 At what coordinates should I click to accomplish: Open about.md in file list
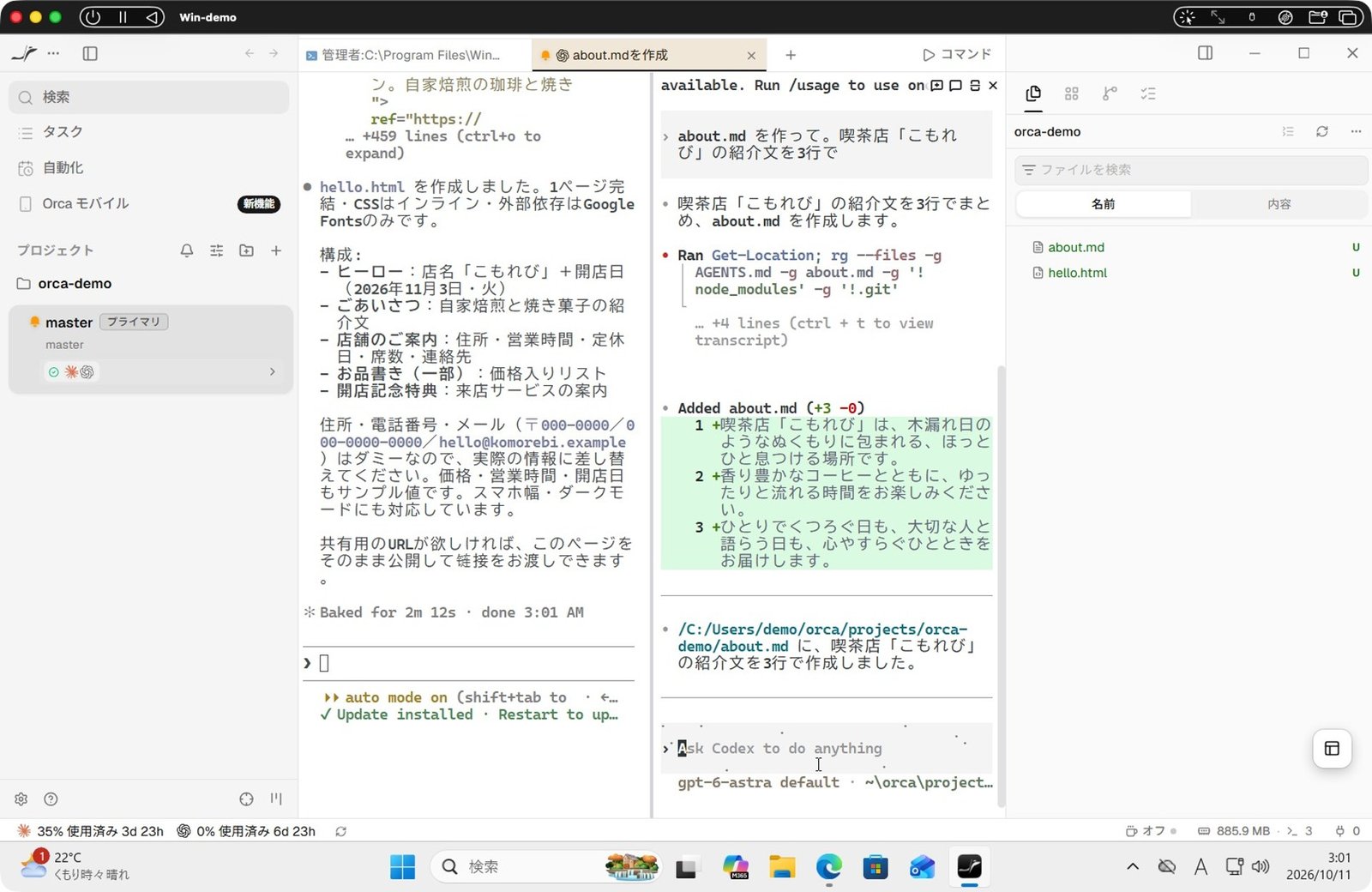(x=1076, y=247)
